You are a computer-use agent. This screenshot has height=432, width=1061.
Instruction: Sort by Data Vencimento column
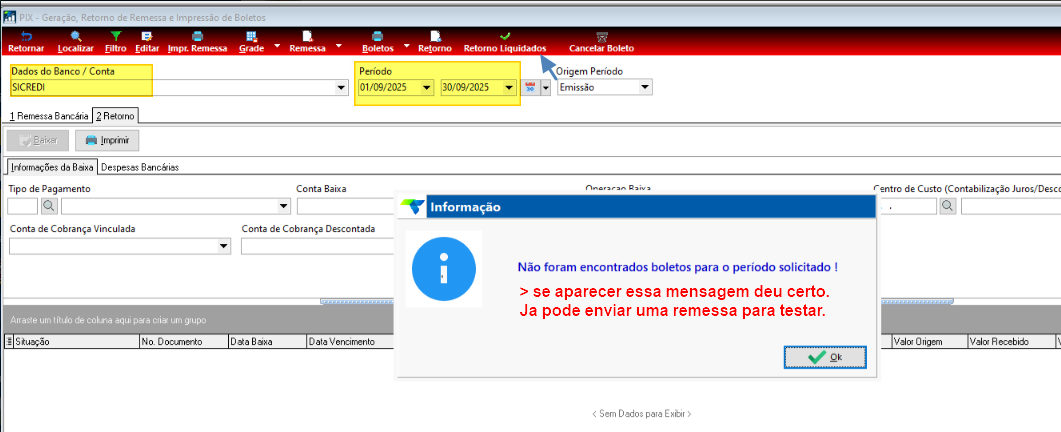pos(351,342)
